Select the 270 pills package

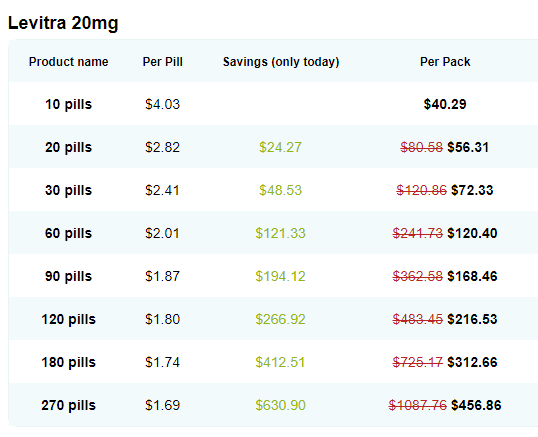(273, 405)
